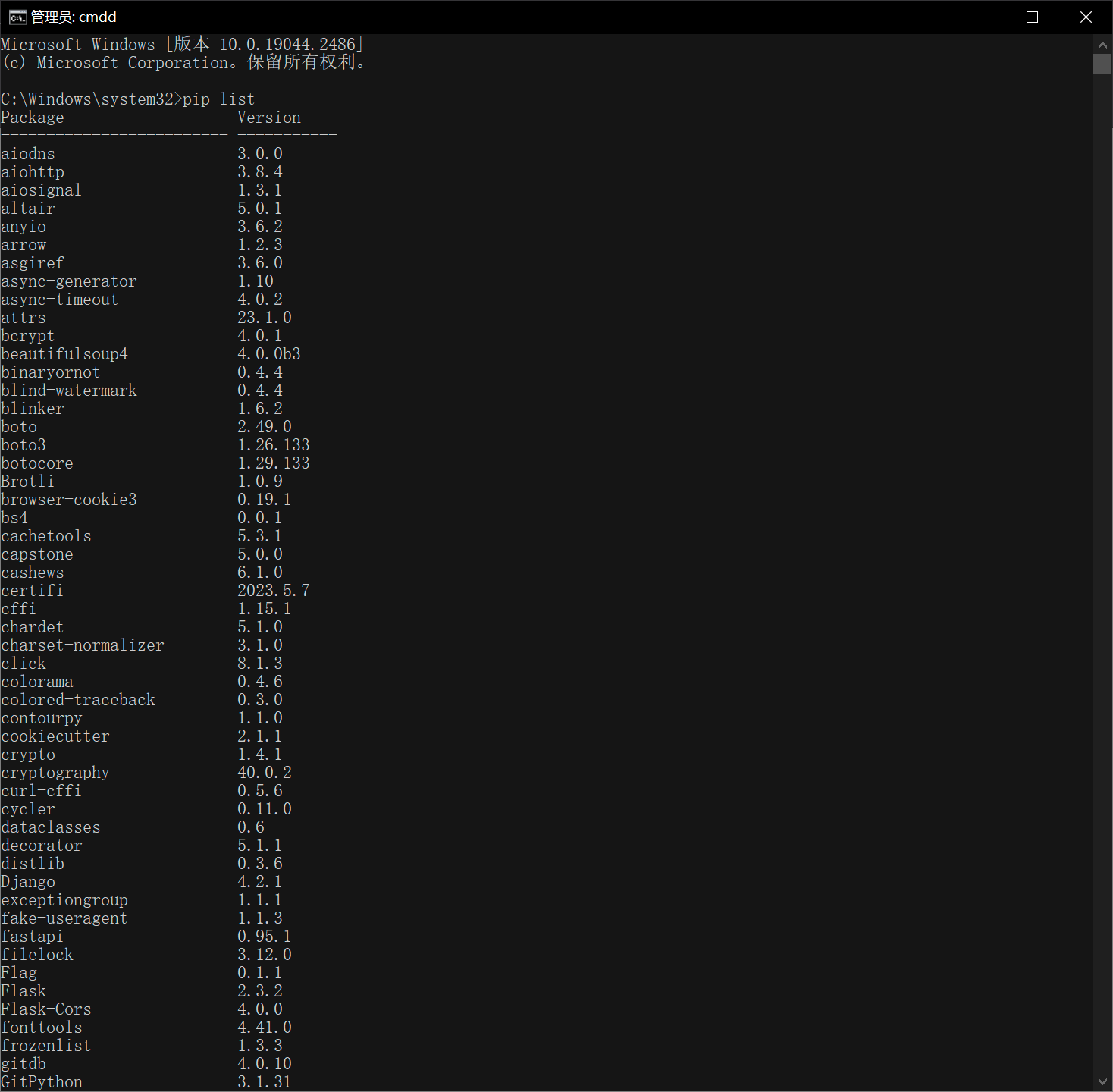Click the capstone package name
The image size is (1113, 1092).
pos(37,554)
